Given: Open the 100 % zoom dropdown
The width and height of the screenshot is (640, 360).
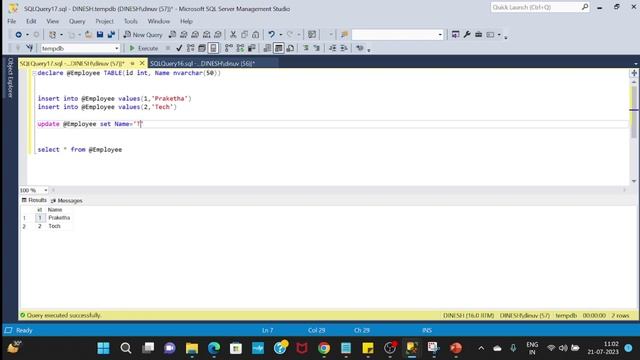Looking at the screenshot, I should (45, 190).
